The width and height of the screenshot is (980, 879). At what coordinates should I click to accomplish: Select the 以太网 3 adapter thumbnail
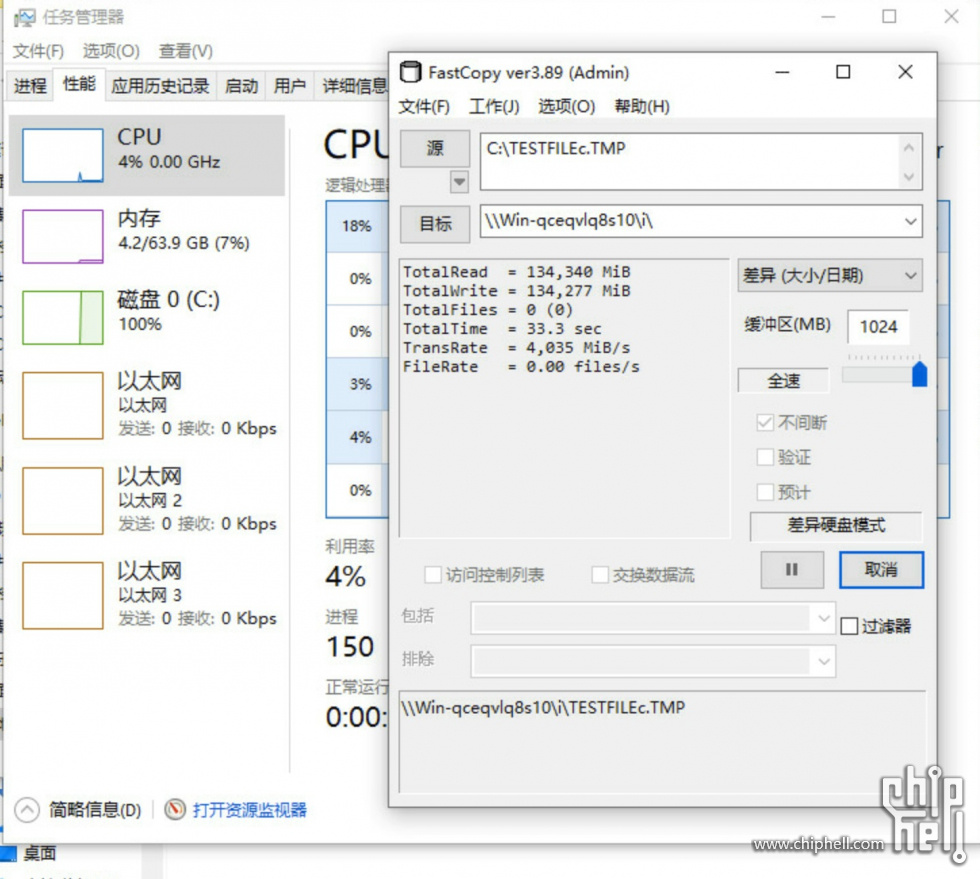coord(62,595)
